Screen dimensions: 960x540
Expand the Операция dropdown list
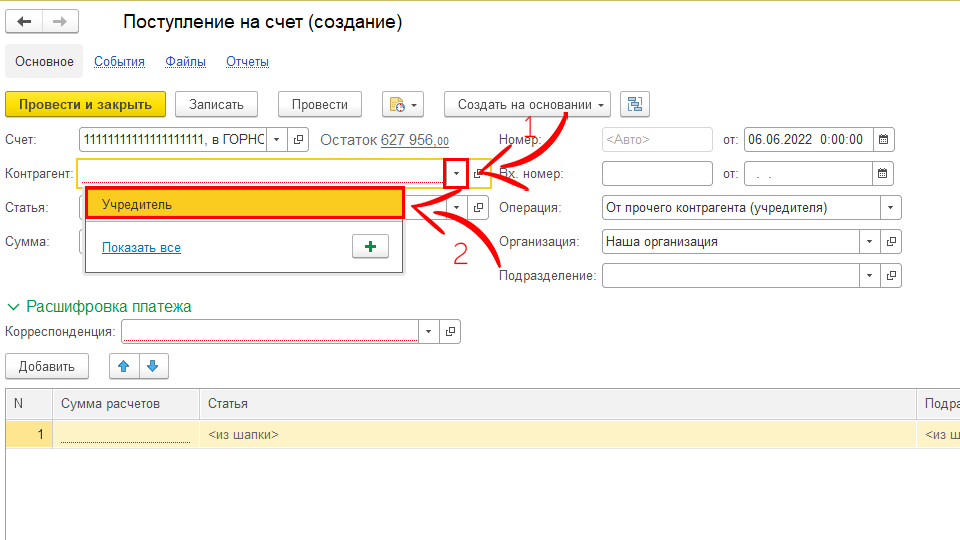(x=890, y=208)
